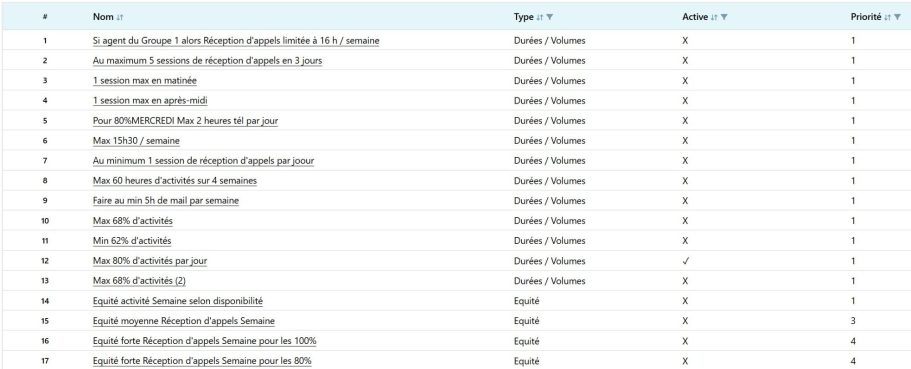Click priority value 4 of 'Equité forte' pour les 100%
This screenshot has width=911, height=369.
(x=853, y=341)
